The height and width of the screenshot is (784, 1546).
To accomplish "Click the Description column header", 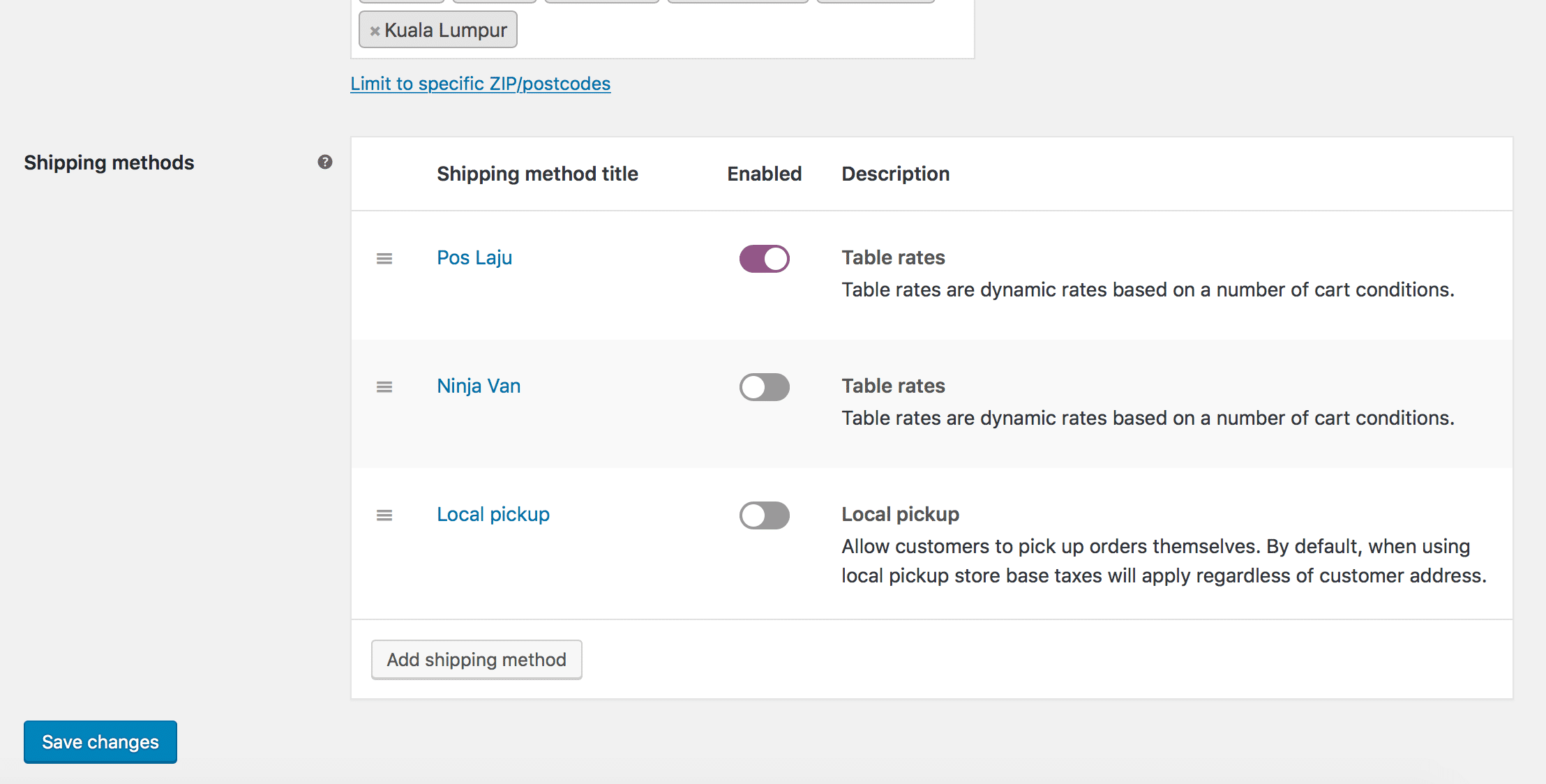I will point(896,174).
